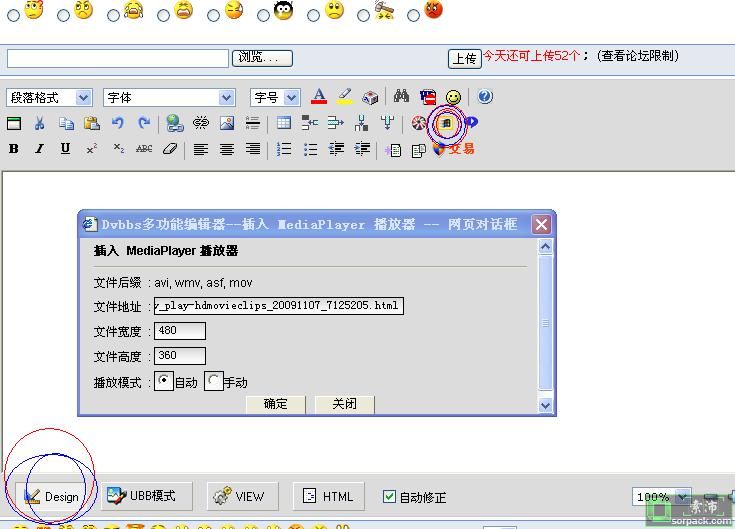Switch to the HTML mode tab
This screenshot has height=529, width=735.
(x=328, y=496)
